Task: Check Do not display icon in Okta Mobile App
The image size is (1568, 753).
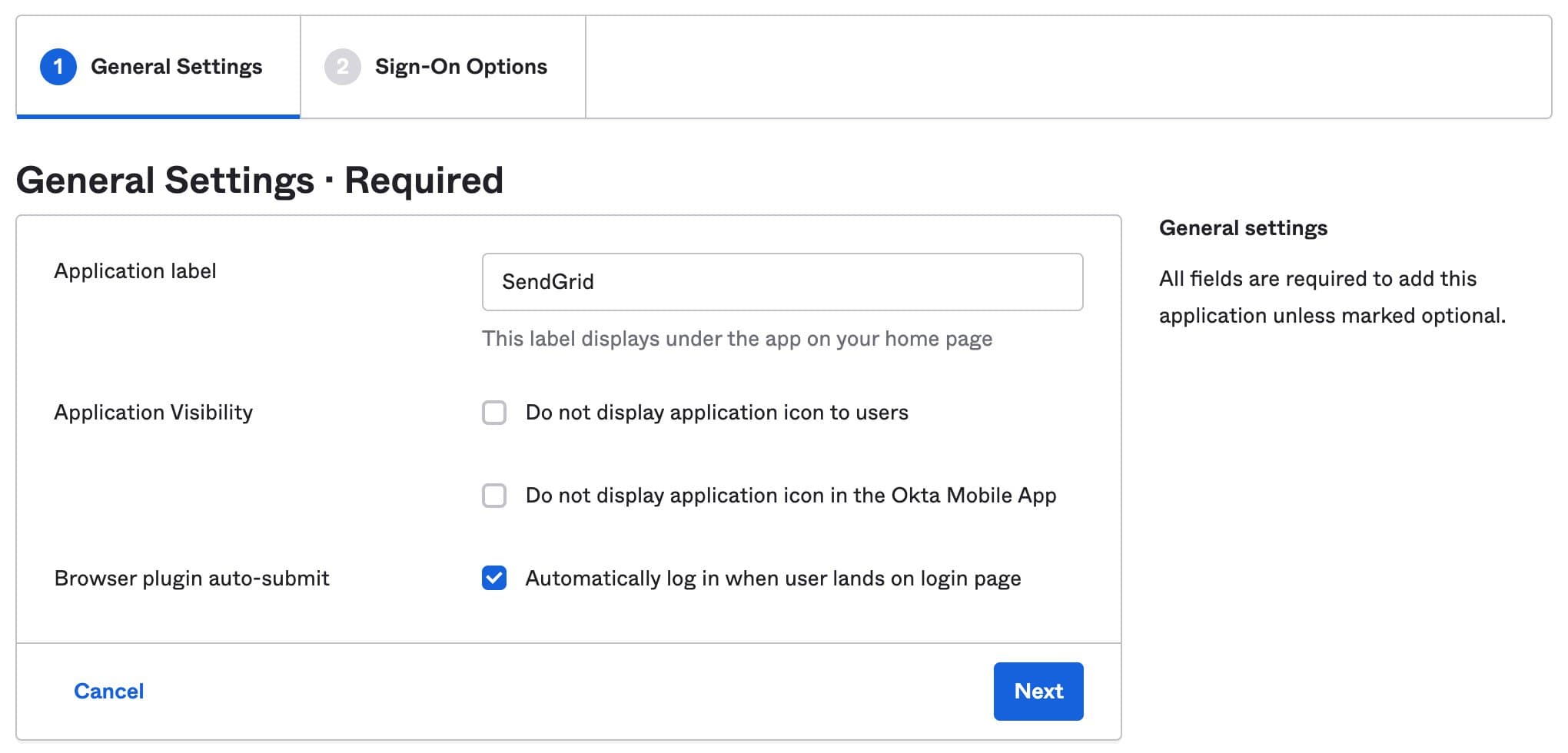Action: 495,496
